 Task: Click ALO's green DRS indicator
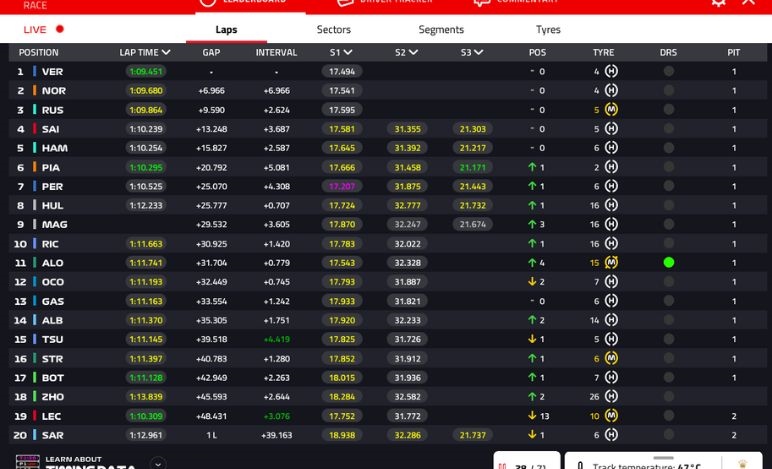[x=668, y=263]
